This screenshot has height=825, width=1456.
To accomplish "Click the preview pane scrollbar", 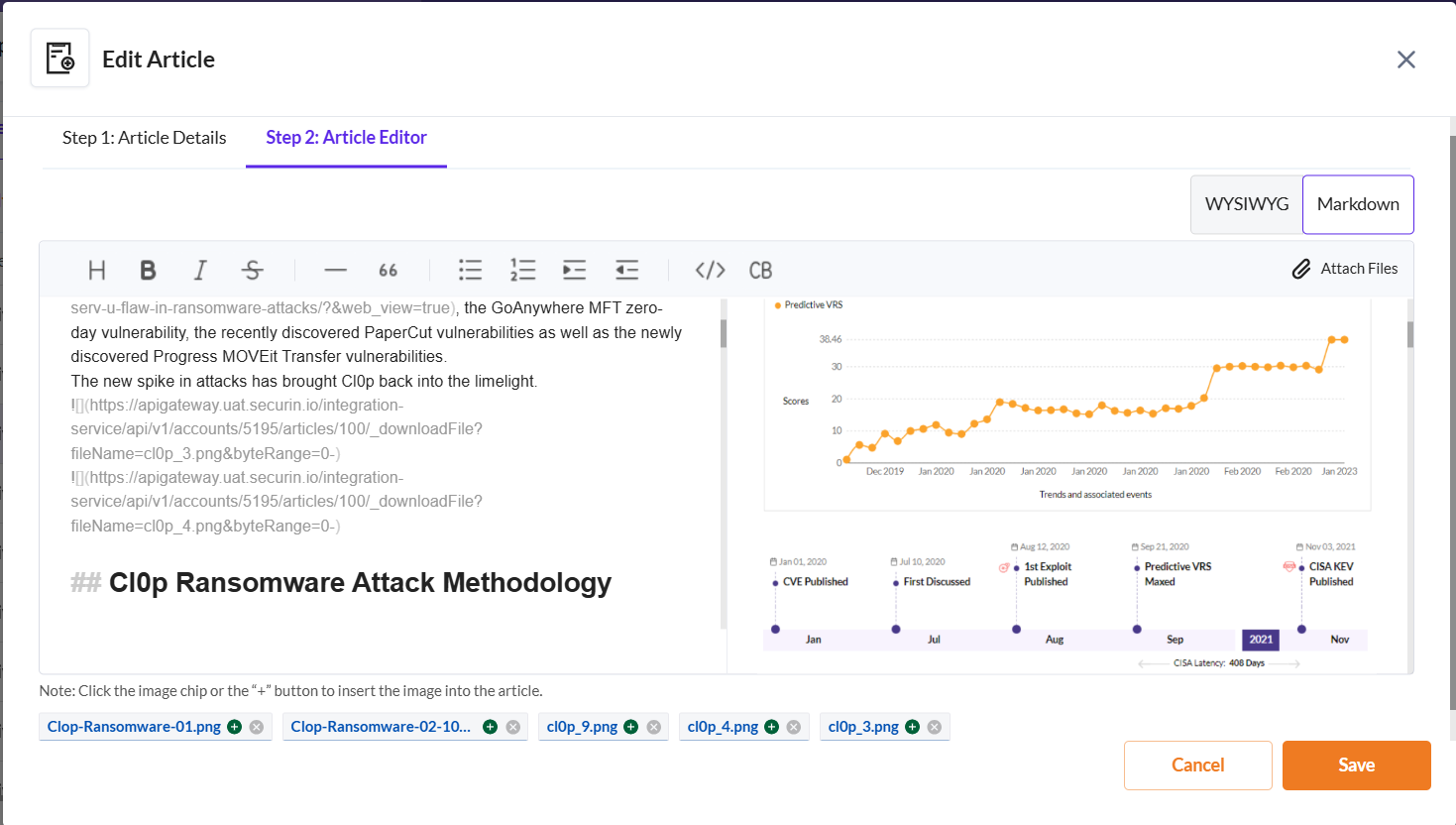I will tap(1410, 334).
